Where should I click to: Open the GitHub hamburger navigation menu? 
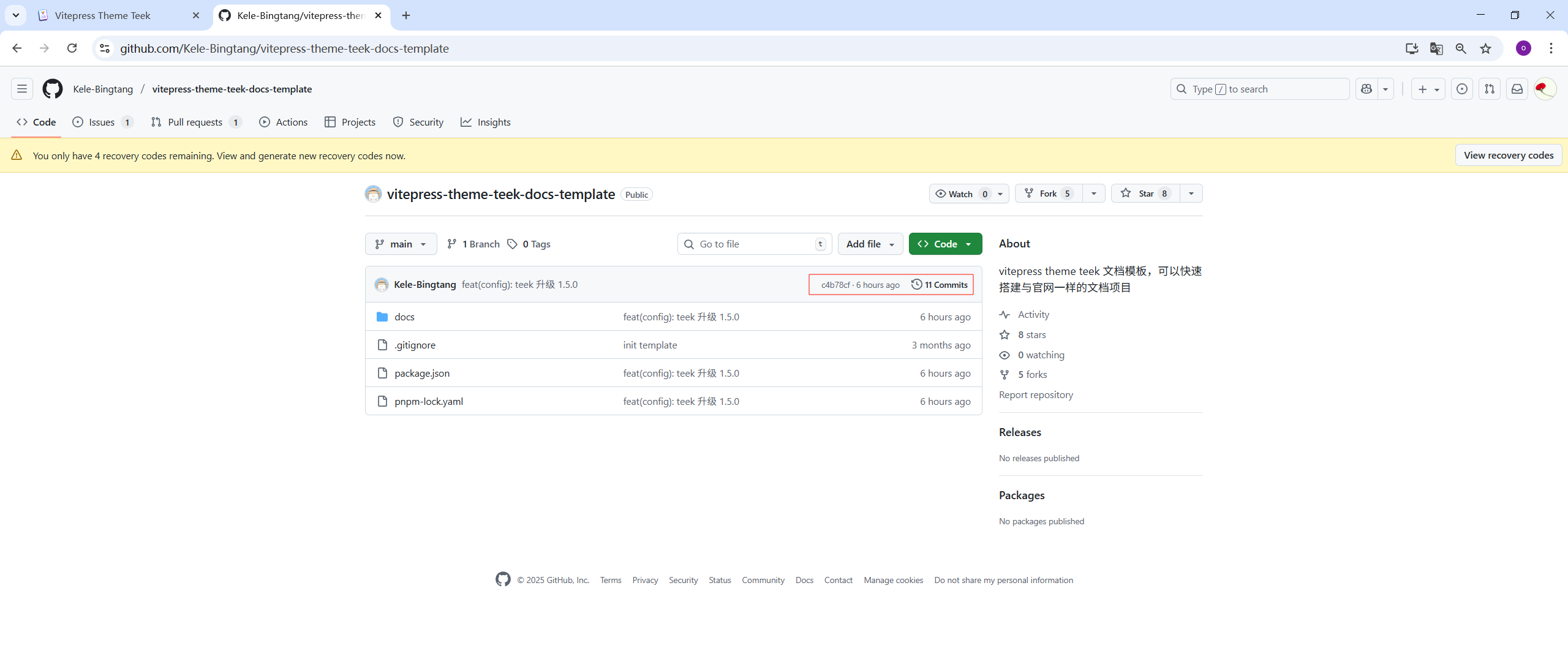pyautogui.click(x=22, y=89)
